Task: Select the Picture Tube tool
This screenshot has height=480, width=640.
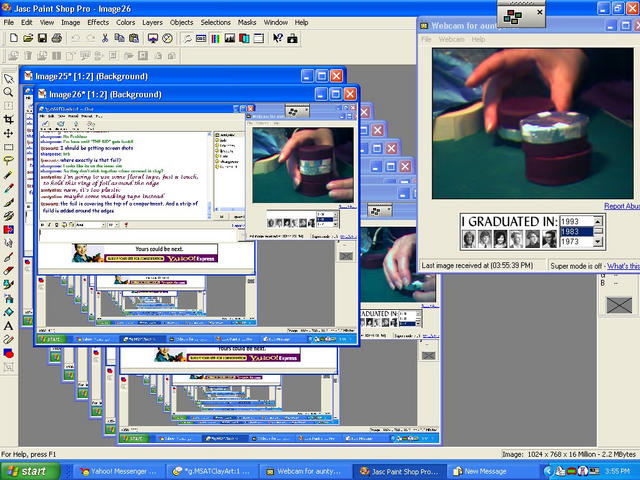Action: pyautogui.click(x=8, y=284)
